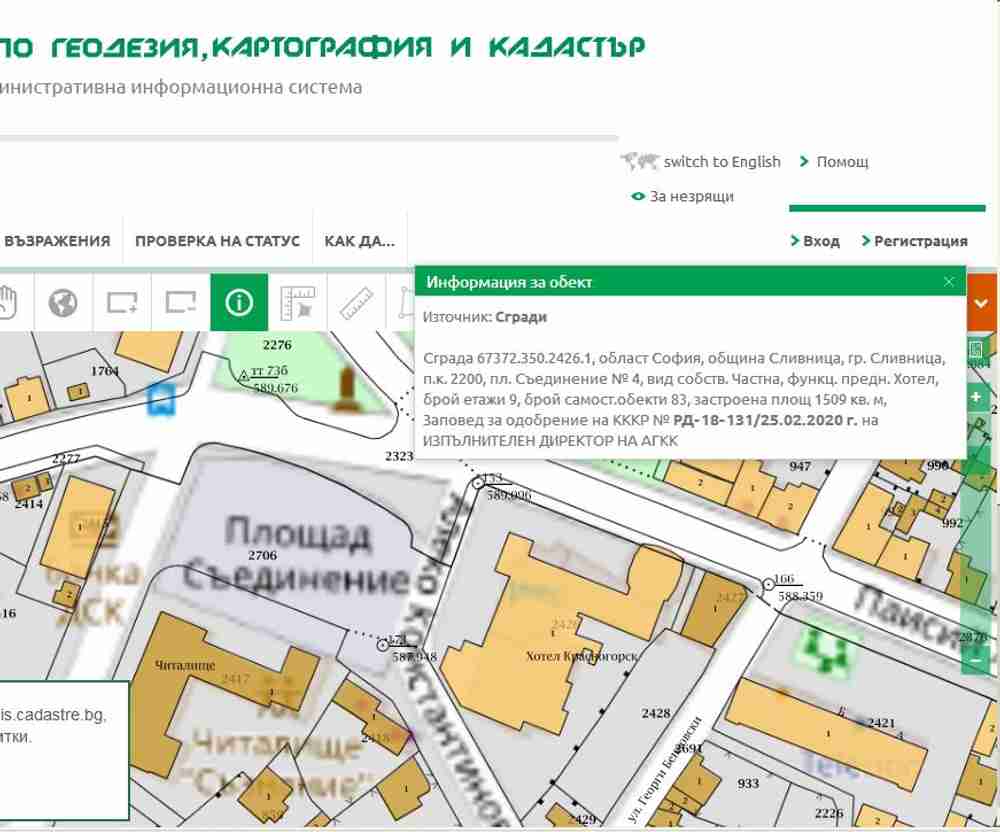Activate the zoom-out rectangle tool

point(181,302)
